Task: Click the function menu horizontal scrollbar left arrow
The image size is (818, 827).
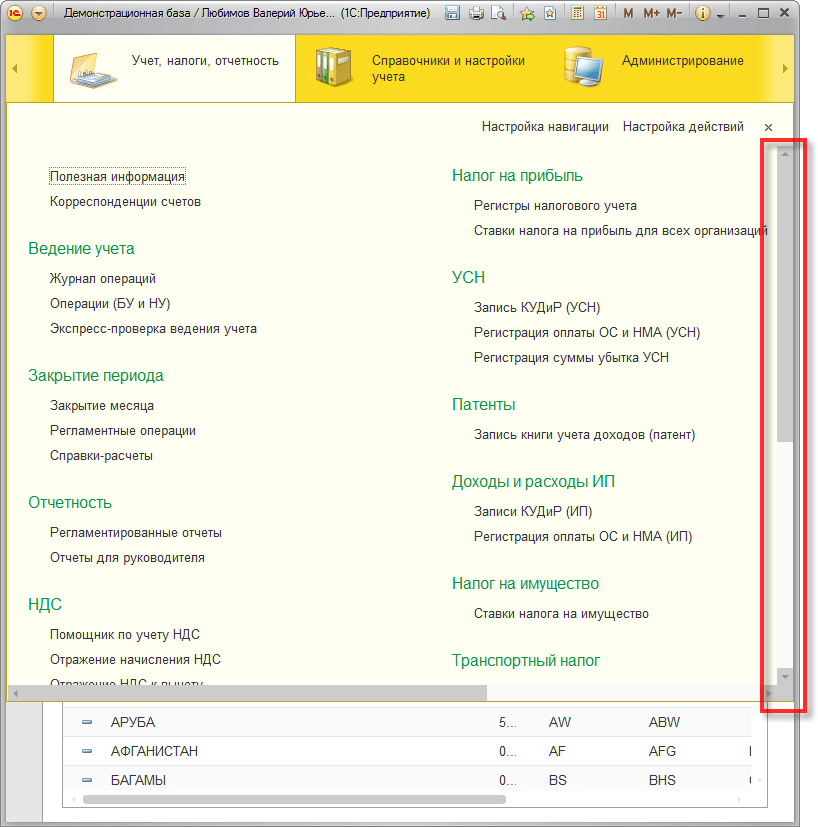Action: click(15, 693)
